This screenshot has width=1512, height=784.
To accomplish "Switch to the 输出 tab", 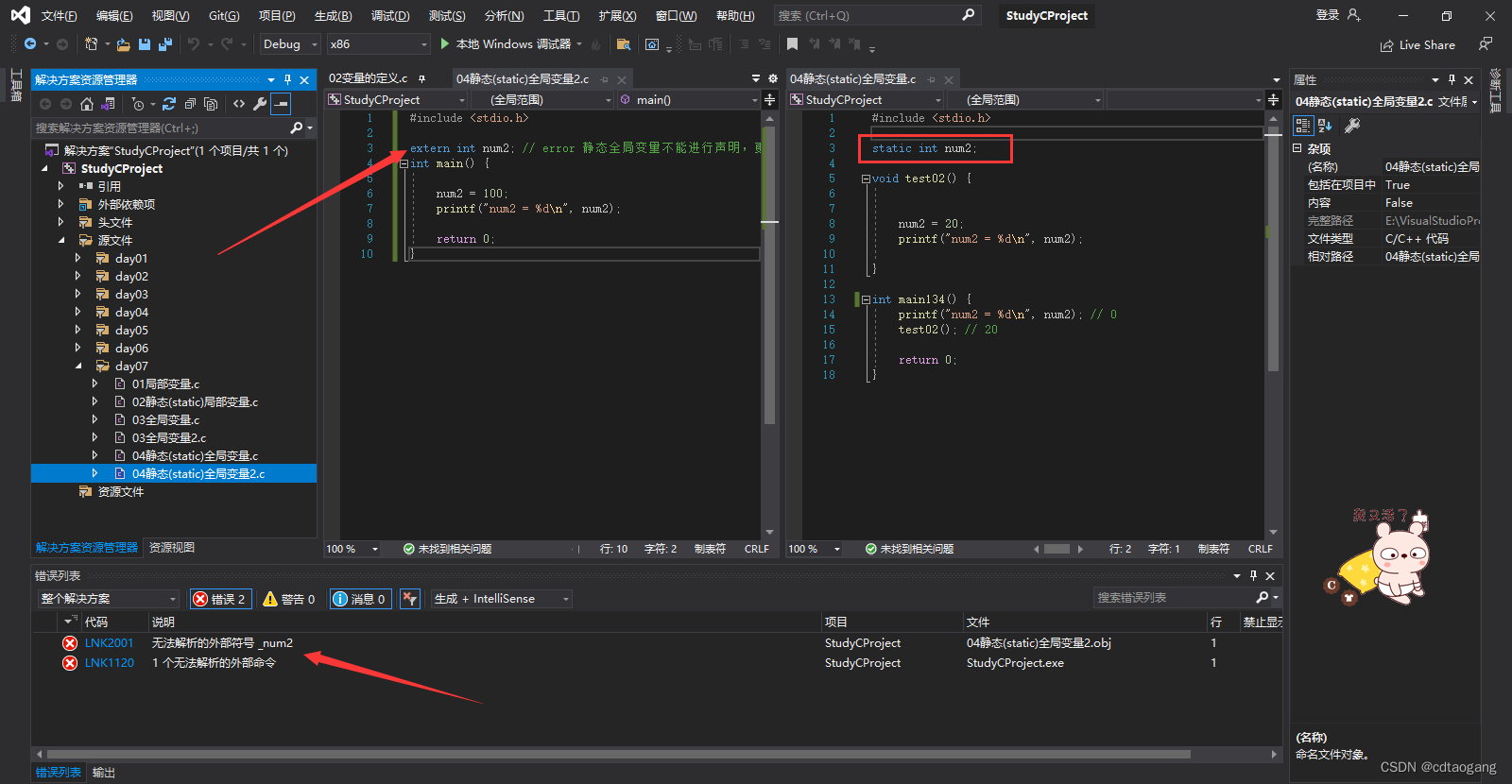I will (x=103, y=773).
